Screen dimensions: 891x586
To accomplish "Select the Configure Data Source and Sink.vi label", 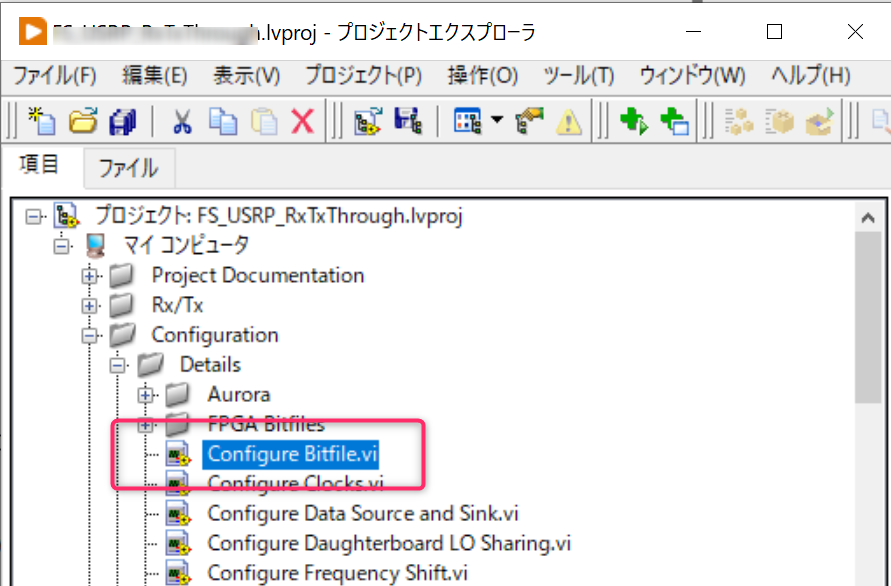I will 363,514.
